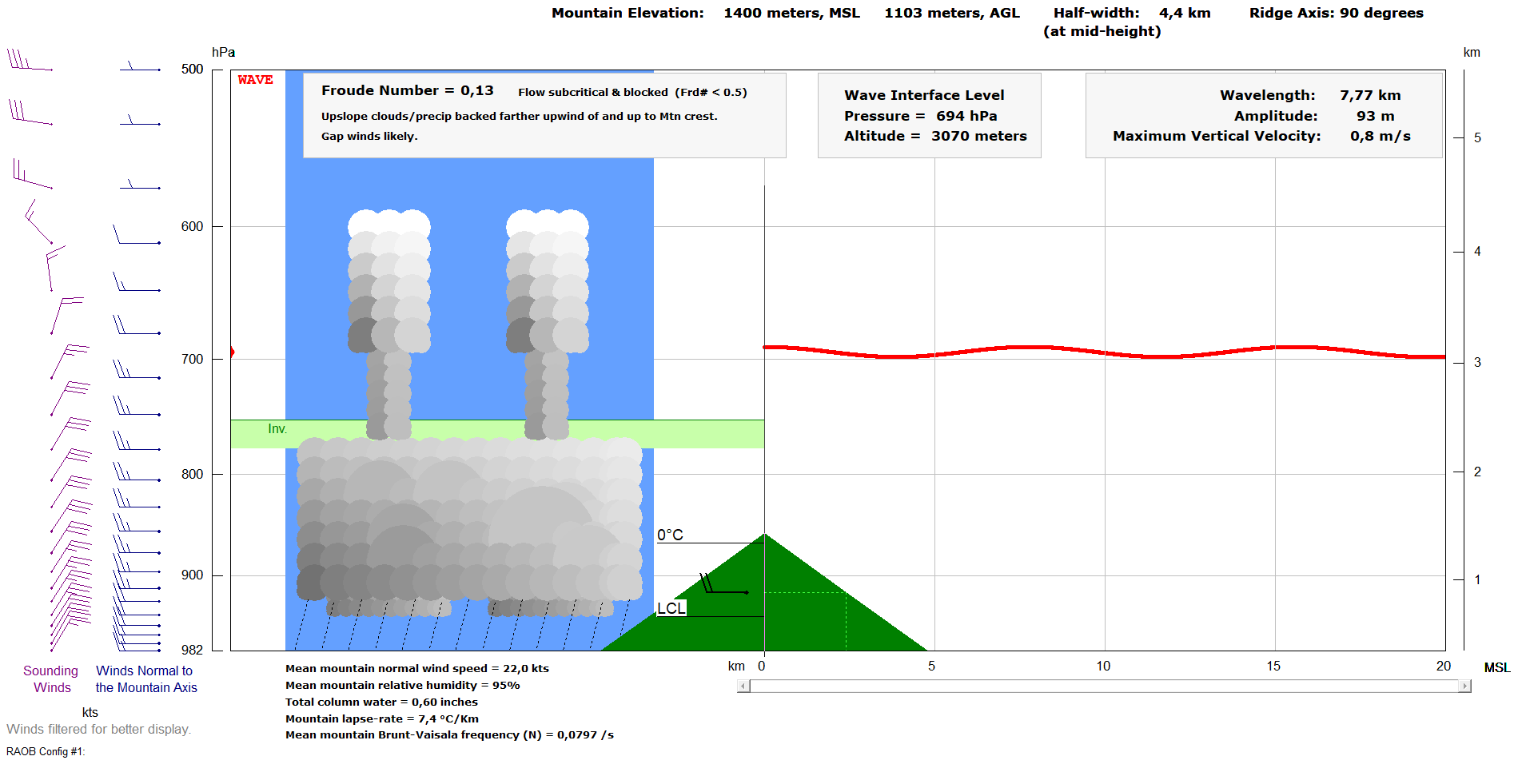Click the Wave Interface Level panel
Image resolution: width=1522 pixels, height=784 pixels.
click(929, 115)
